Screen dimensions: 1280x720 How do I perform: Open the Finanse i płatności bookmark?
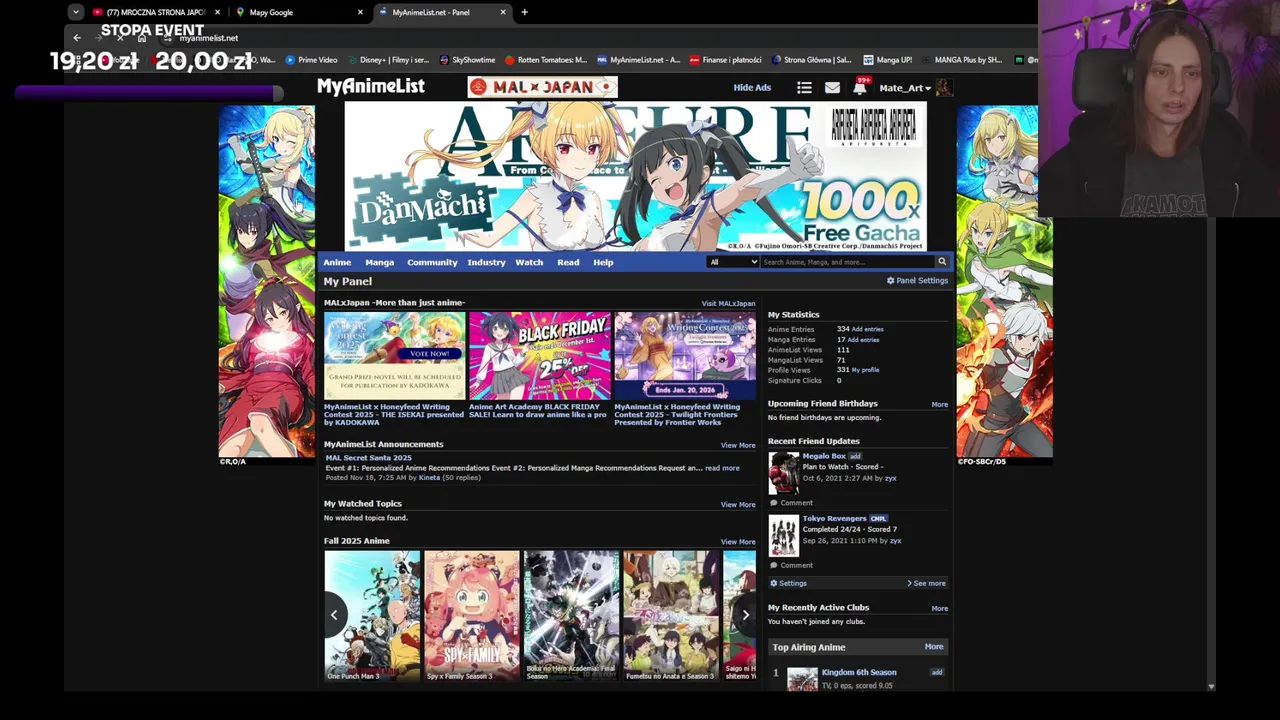(726, 60)
